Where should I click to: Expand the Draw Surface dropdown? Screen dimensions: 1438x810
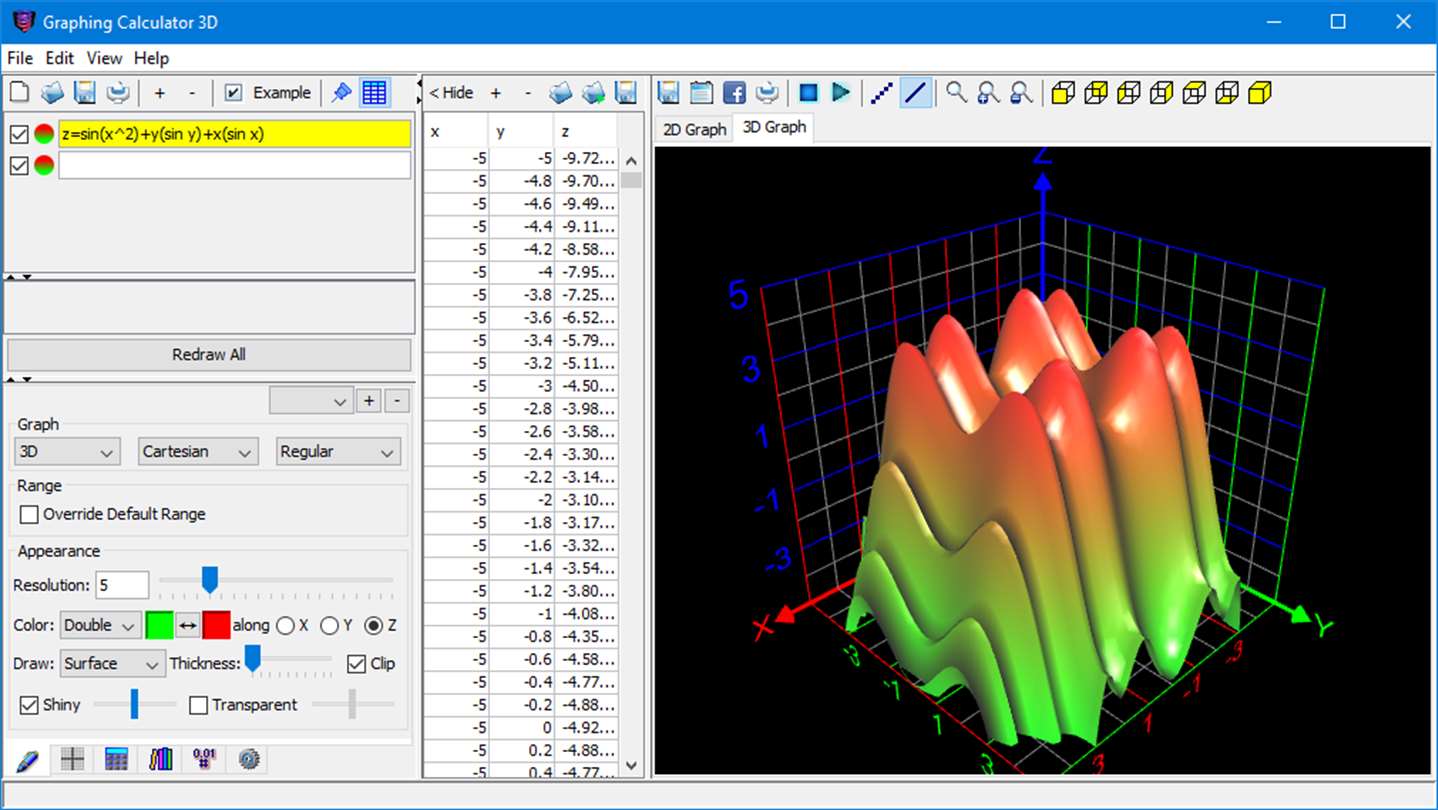[113, 664]
